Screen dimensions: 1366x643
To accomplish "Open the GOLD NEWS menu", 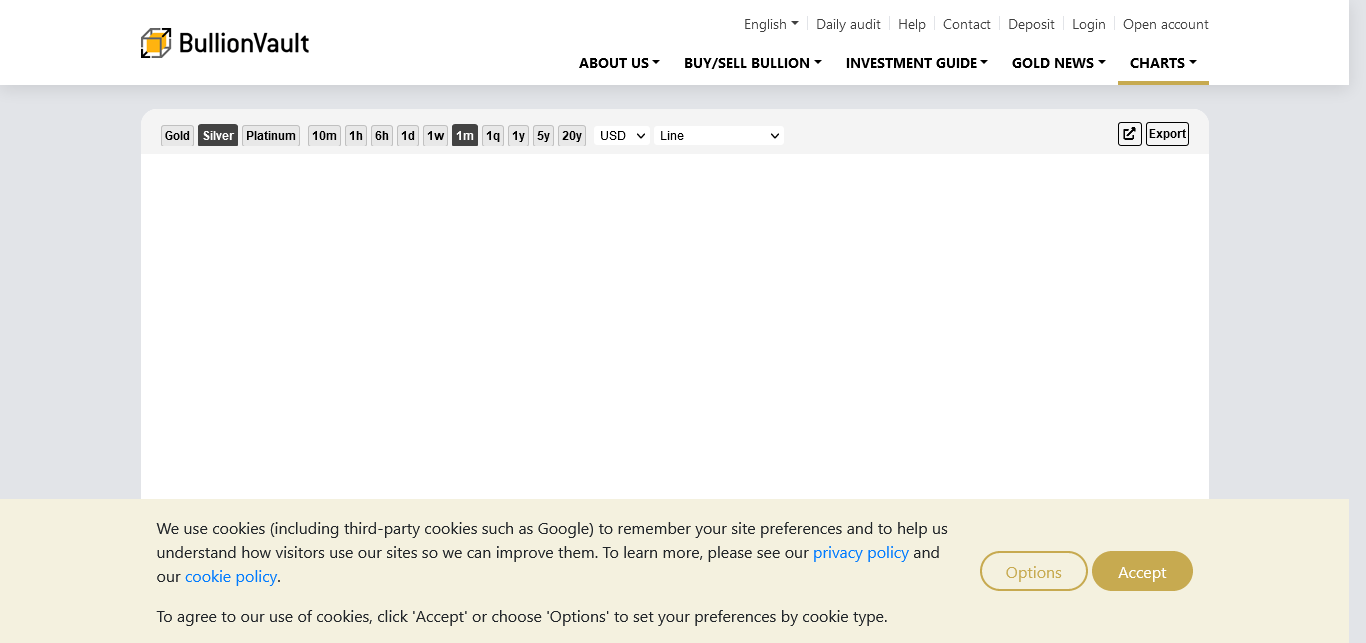I will click(1058, 63).
